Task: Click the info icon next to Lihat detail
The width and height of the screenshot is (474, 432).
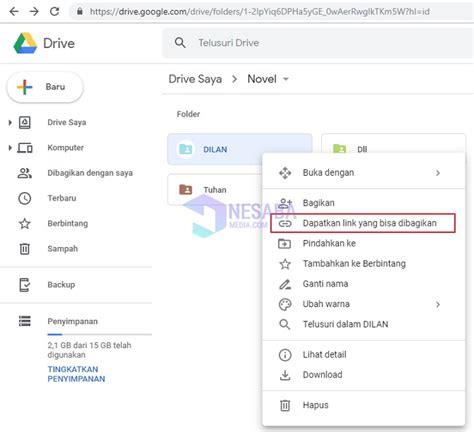Action: click(285, 355)
